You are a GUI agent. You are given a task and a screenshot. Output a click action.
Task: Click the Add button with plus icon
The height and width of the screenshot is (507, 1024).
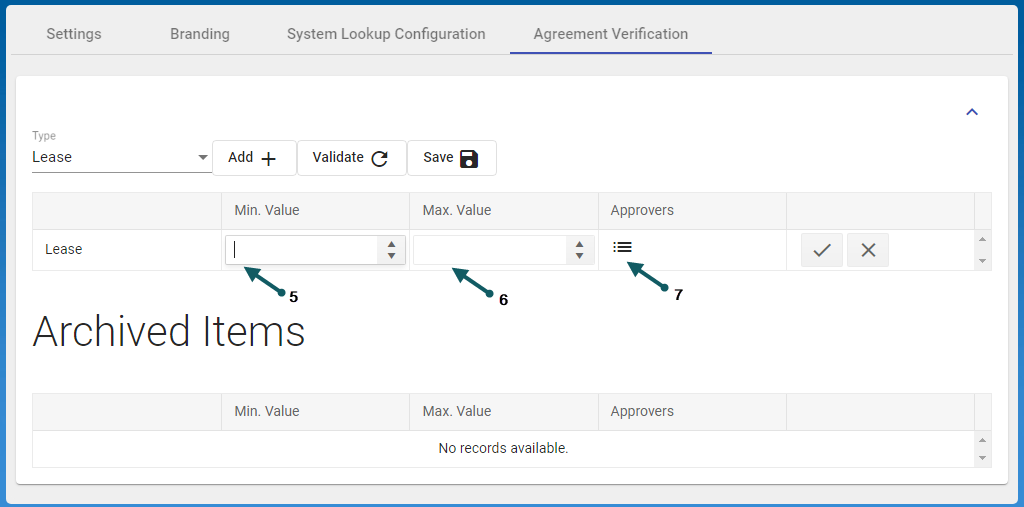[253, 158]
